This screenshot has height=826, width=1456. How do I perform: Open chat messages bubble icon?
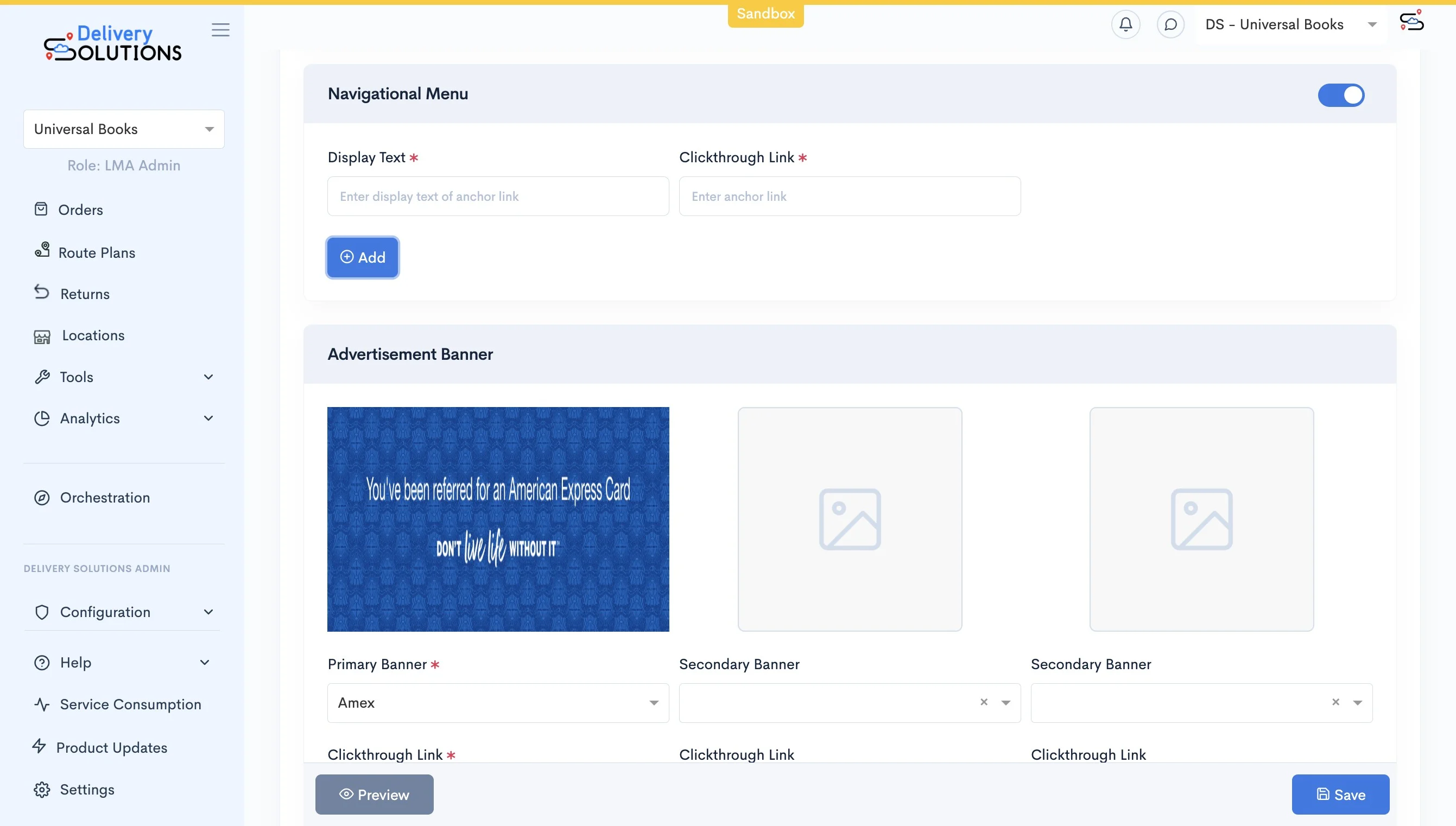[1170, 24]
